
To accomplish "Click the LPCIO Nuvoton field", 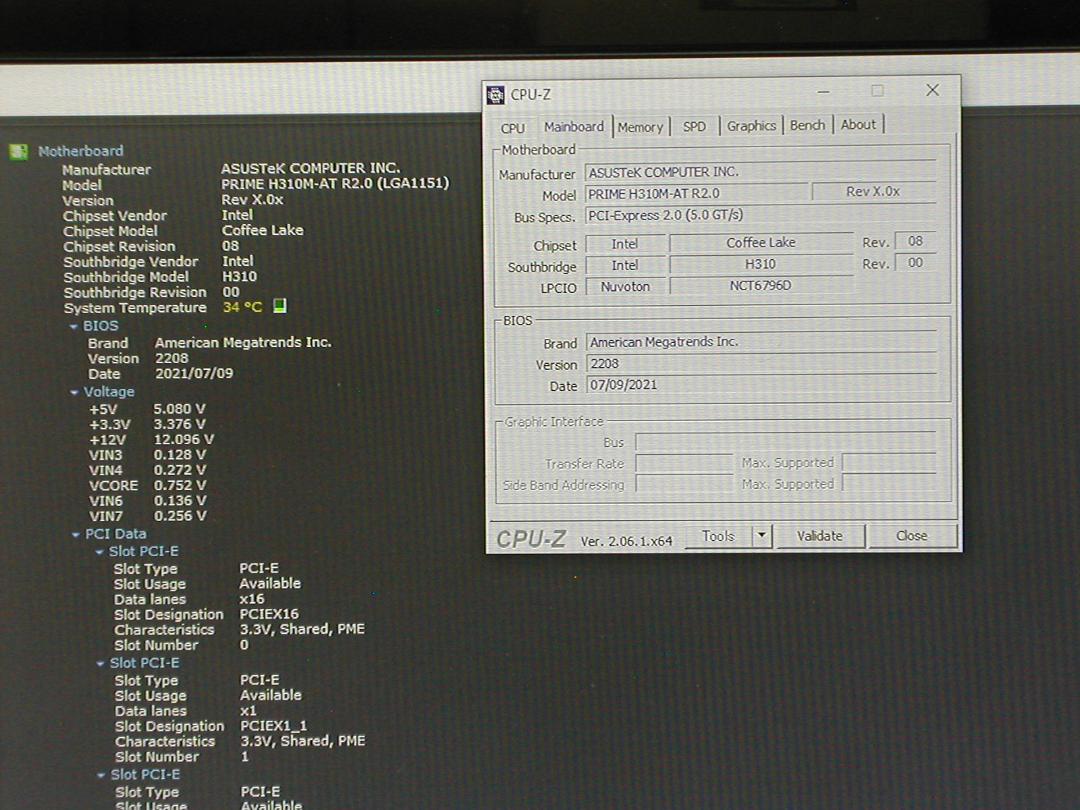I will pos(625,287).
